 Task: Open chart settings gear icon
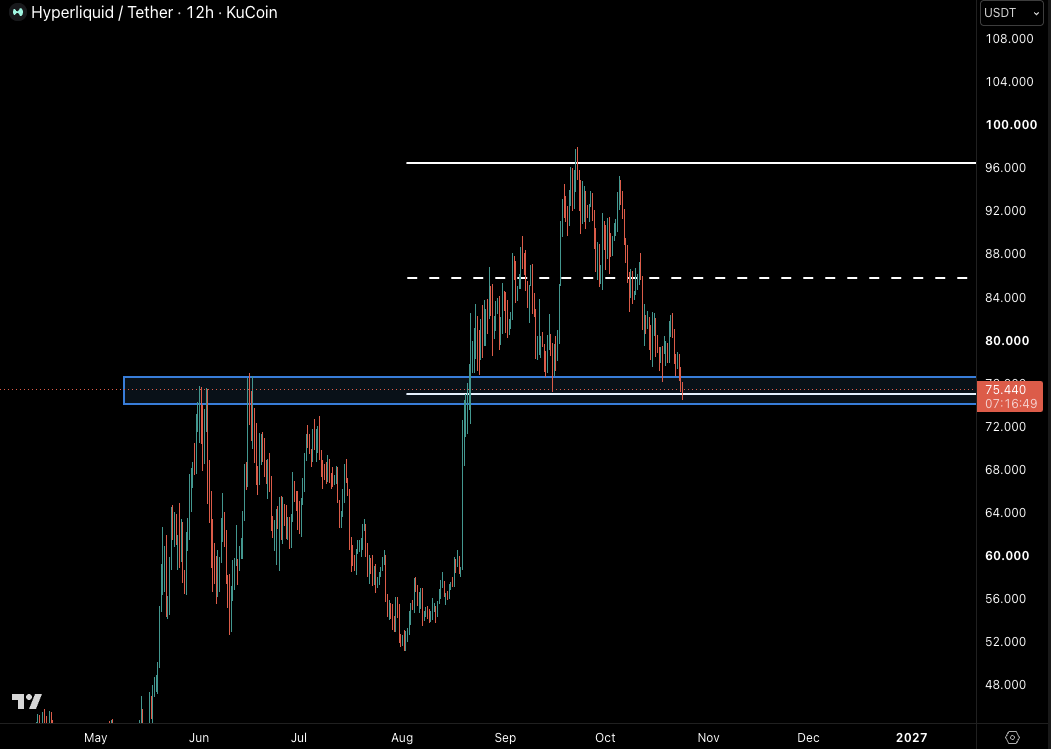[1013, 738]
